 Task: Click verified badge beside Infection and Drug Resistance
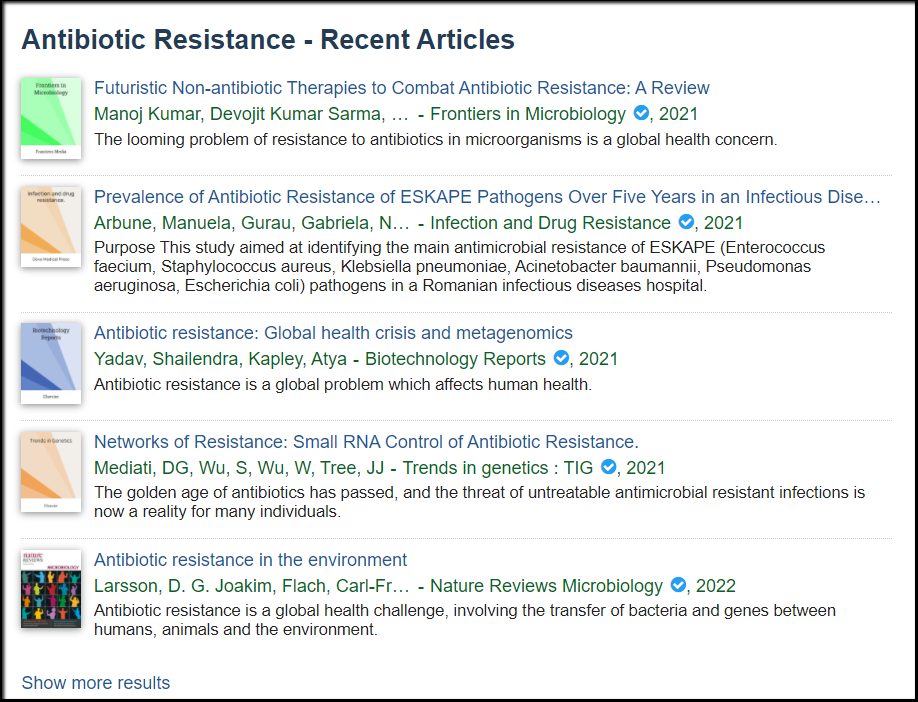[686, 222]
